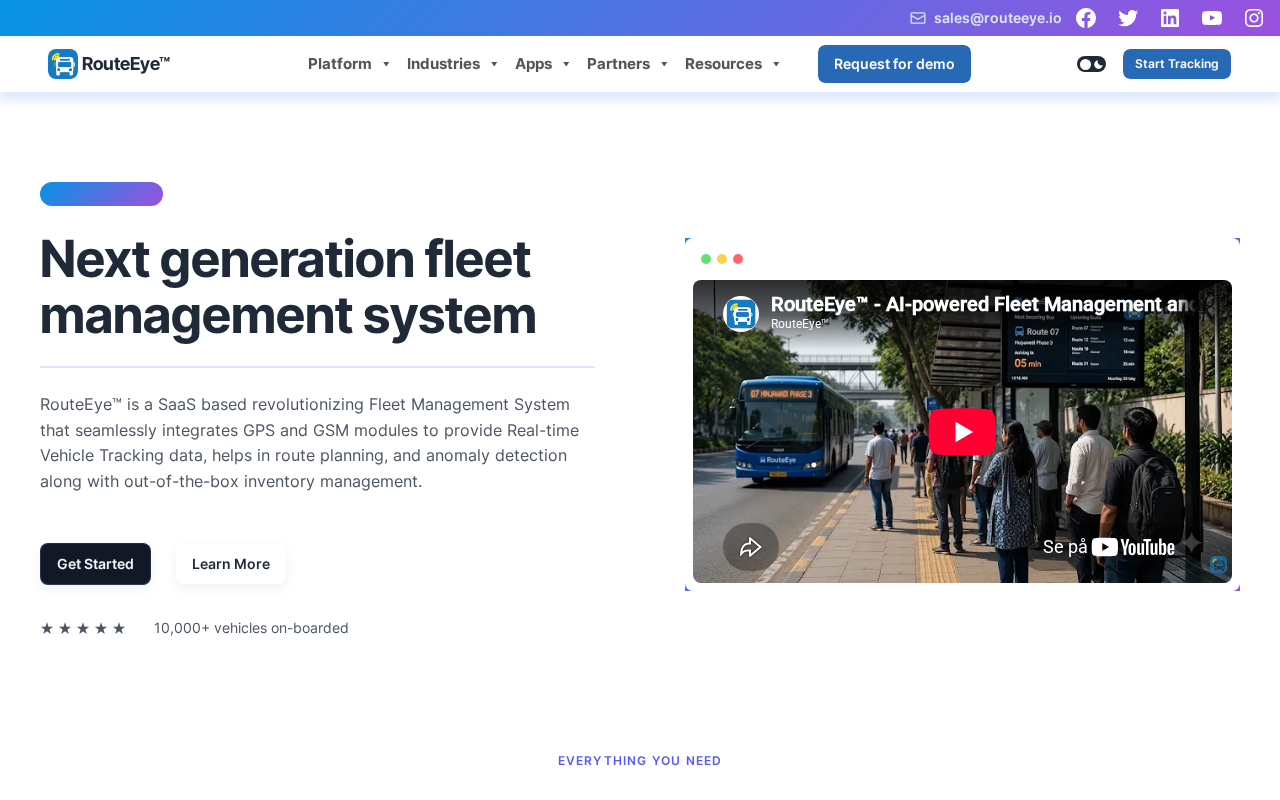1280x800 pixels.
Task: Click the five-star rating row
Action: pos(83,628)
